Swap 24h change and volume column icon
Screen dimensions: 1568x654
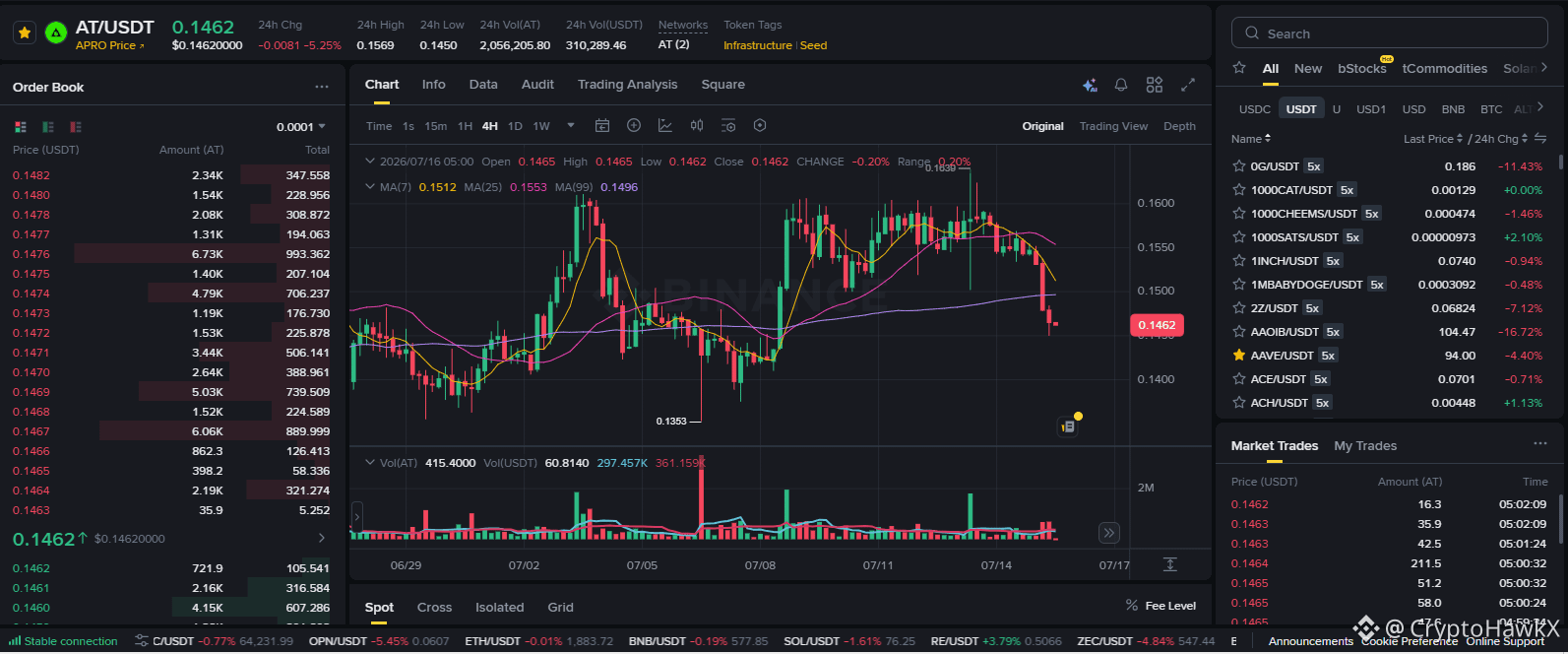(1540, 139)
